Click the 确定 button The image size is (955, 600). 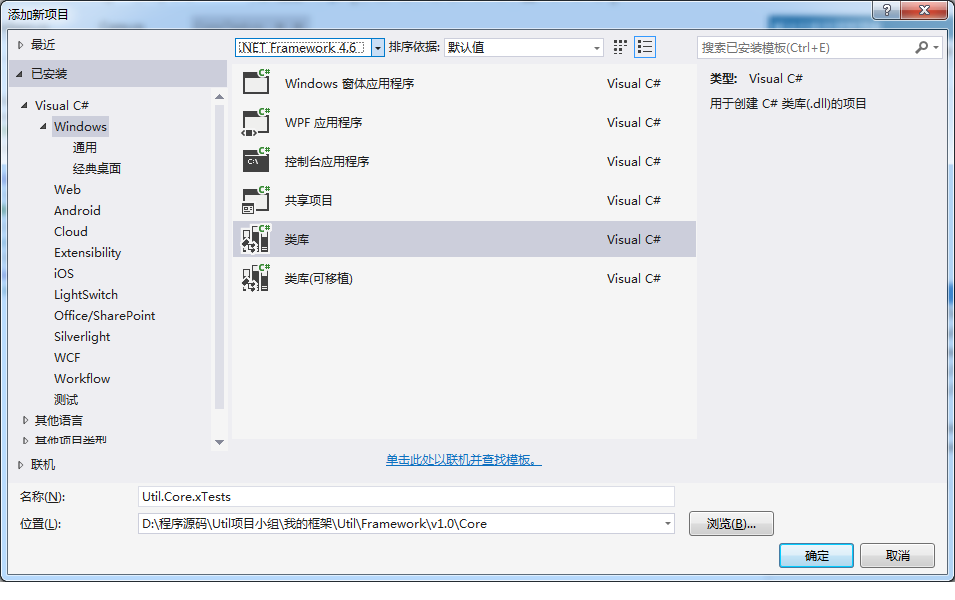[x=816, y=556]
